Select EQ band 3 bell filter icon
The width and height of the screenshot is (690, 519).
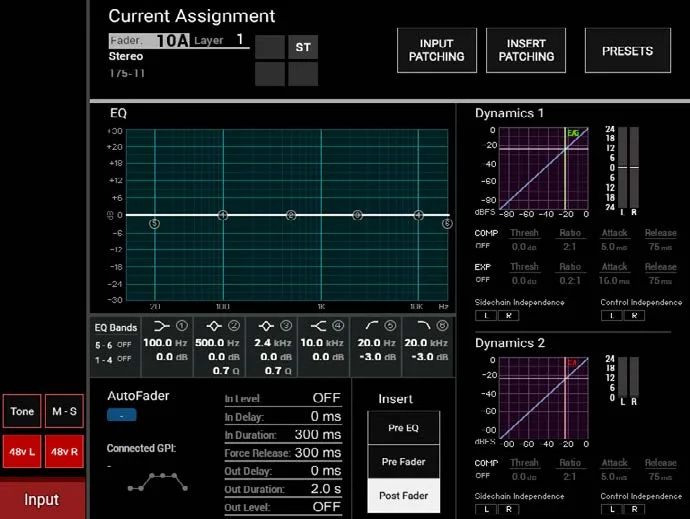point(266,326)
